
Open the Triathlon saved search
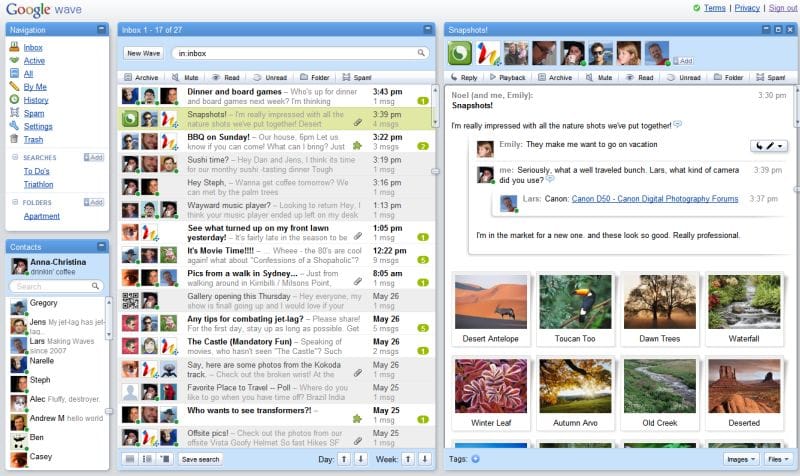pos(38,185)
